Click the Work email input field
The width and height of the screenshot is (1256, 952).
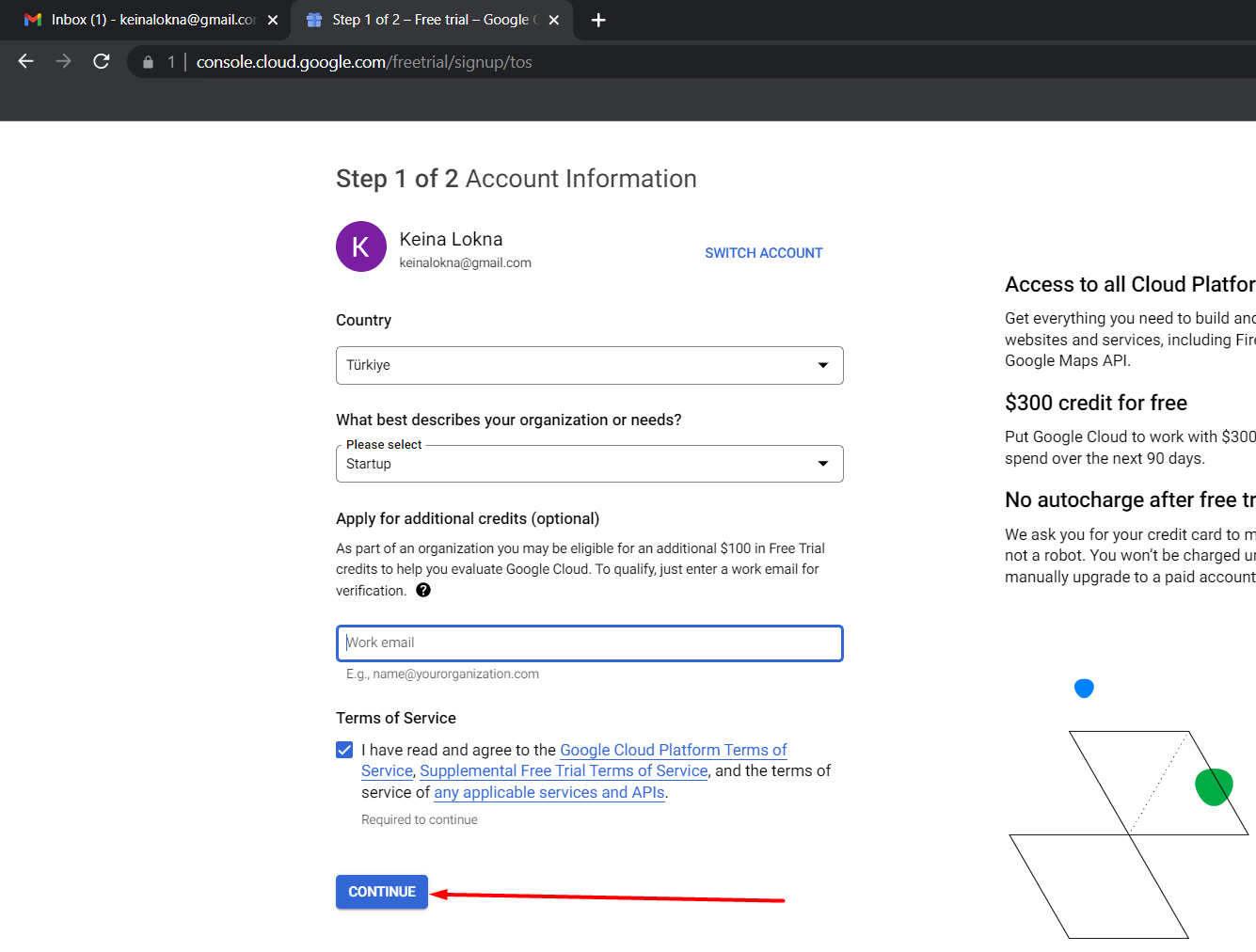tap(590, 643)
